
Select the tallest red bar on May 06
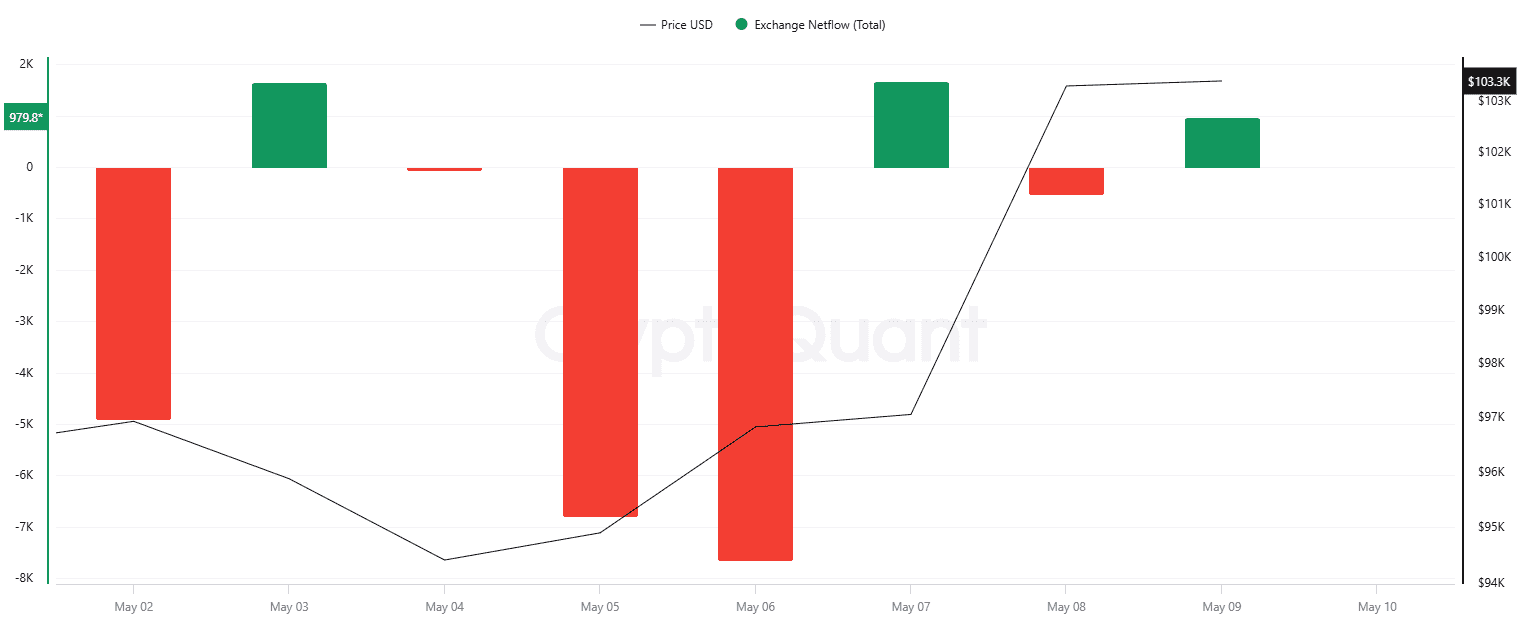755,364
